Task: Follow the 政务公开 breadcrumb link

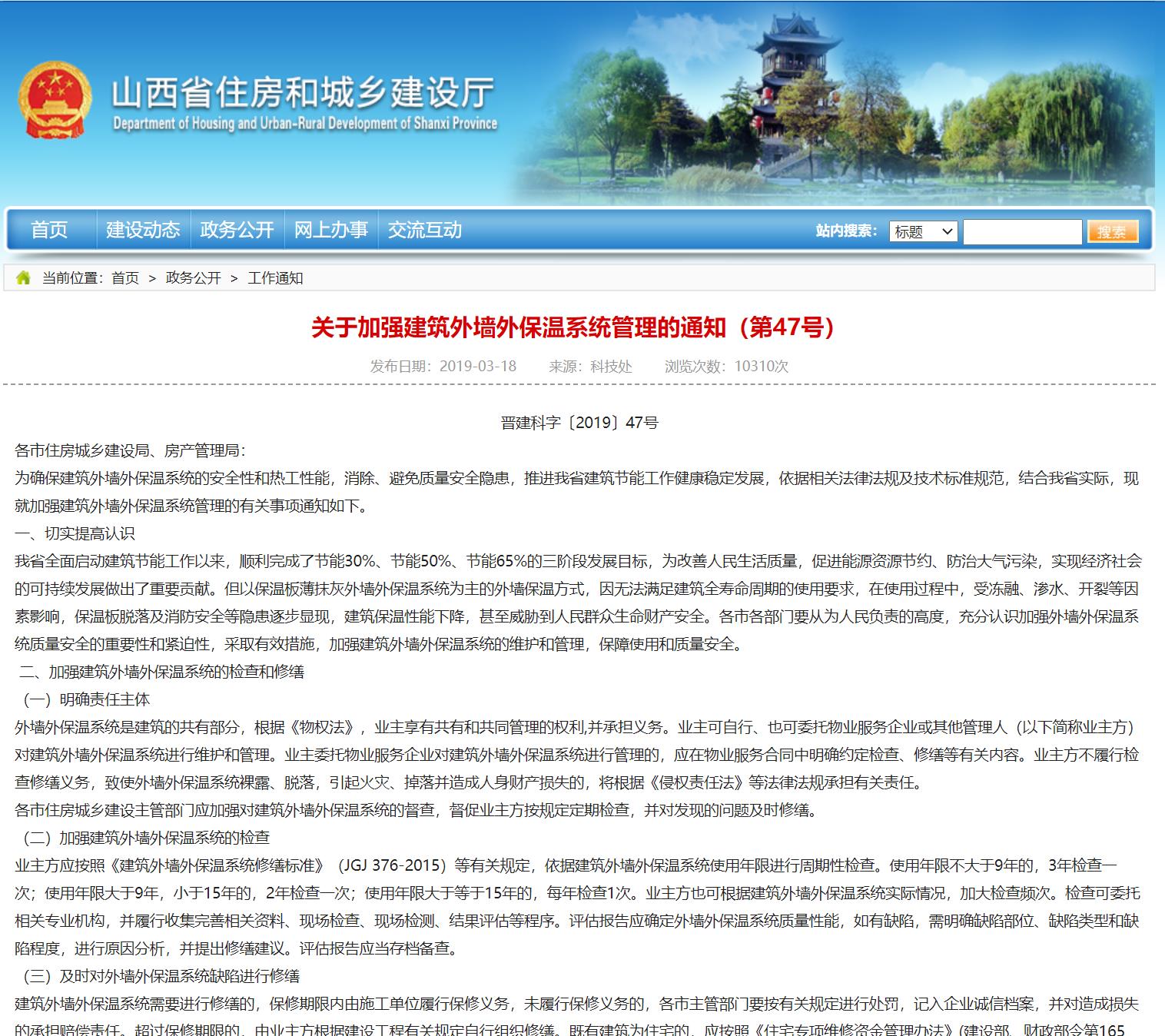Action: 194,278
